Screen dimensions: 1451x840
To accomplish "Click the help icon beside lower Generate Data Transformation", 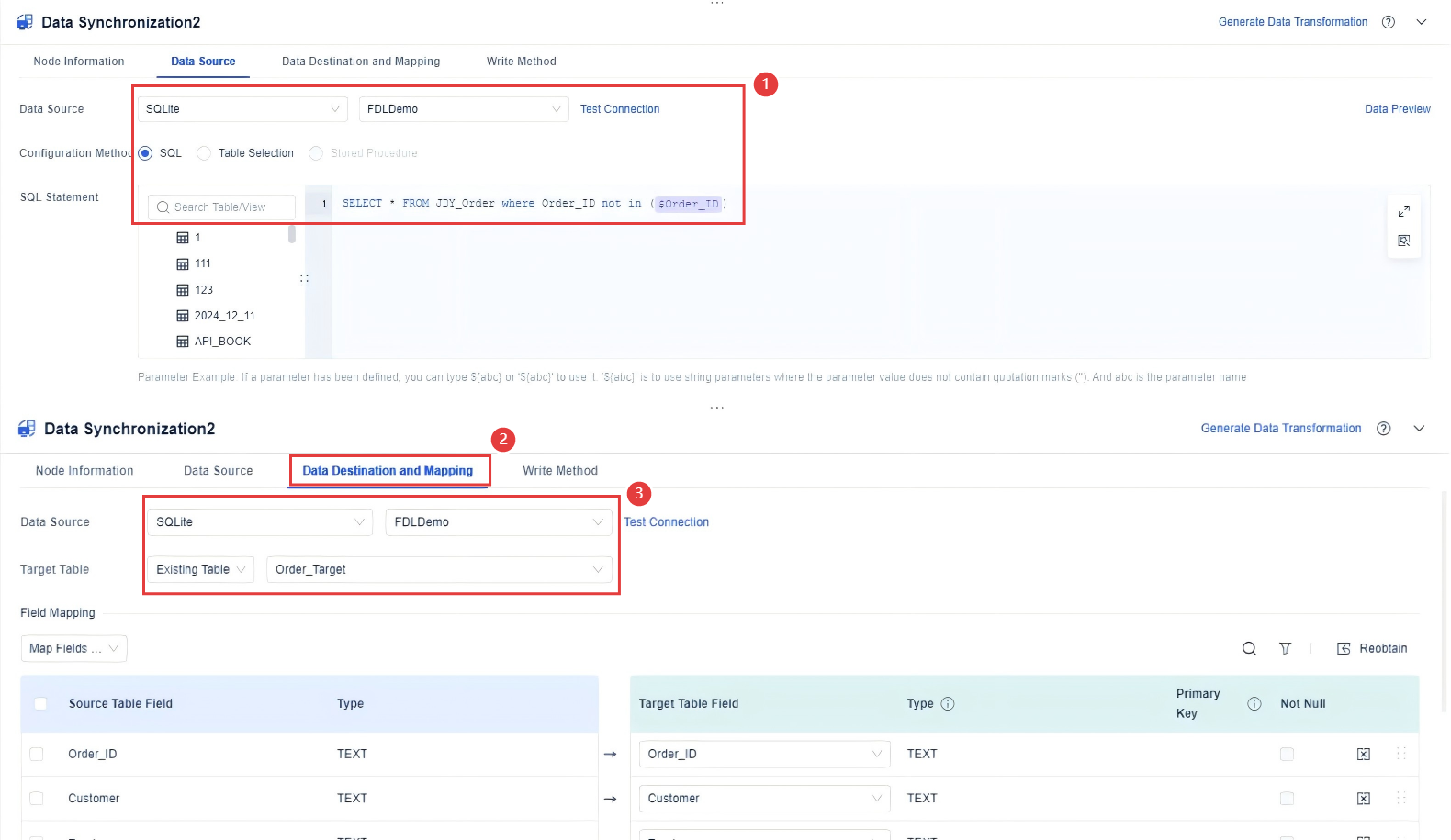I will [1384, 429].
